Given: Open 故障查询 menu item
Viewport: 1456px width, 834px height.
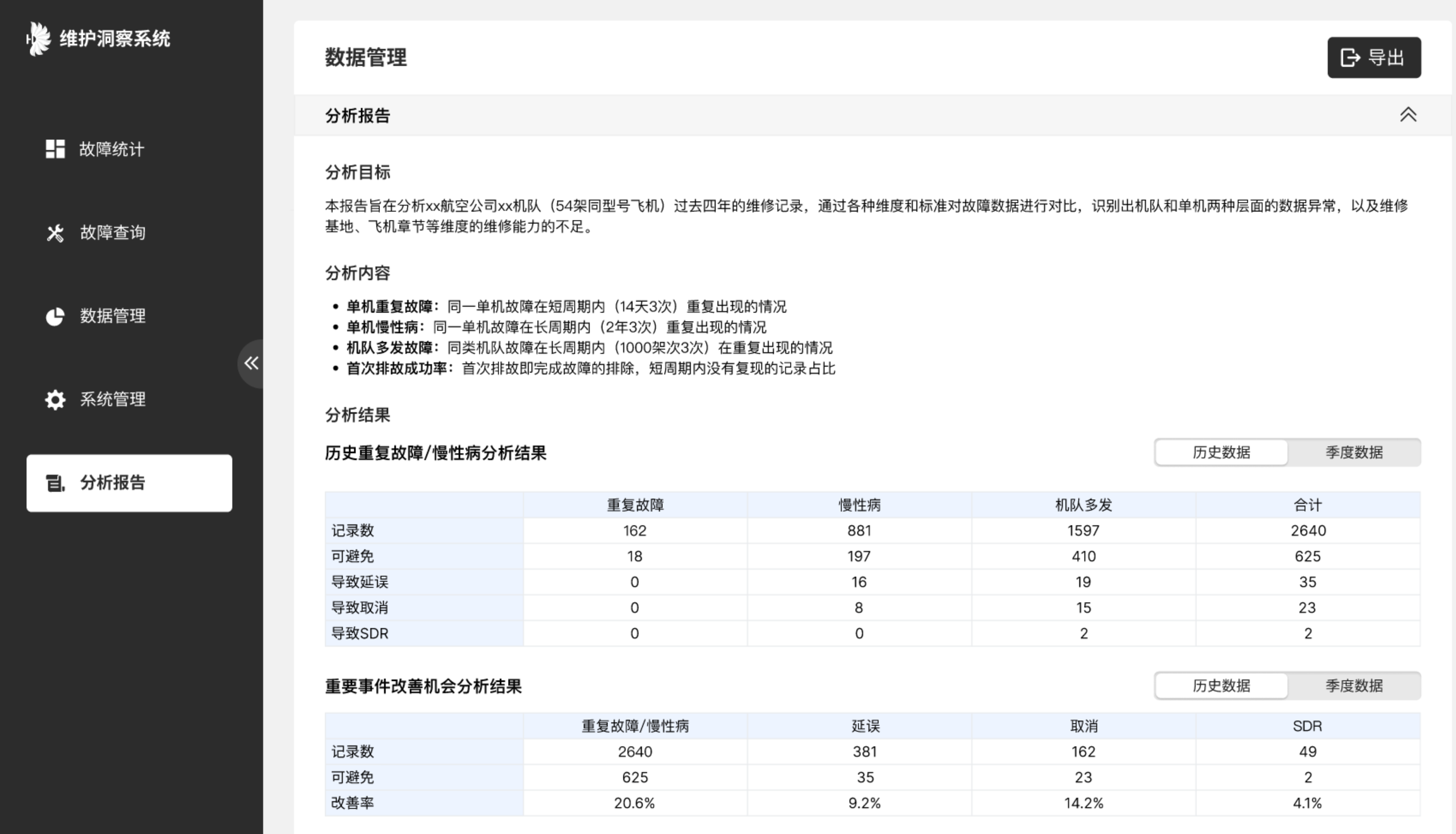Looking at the screenshot, I should pyautogui.click(x=113, y=232).
